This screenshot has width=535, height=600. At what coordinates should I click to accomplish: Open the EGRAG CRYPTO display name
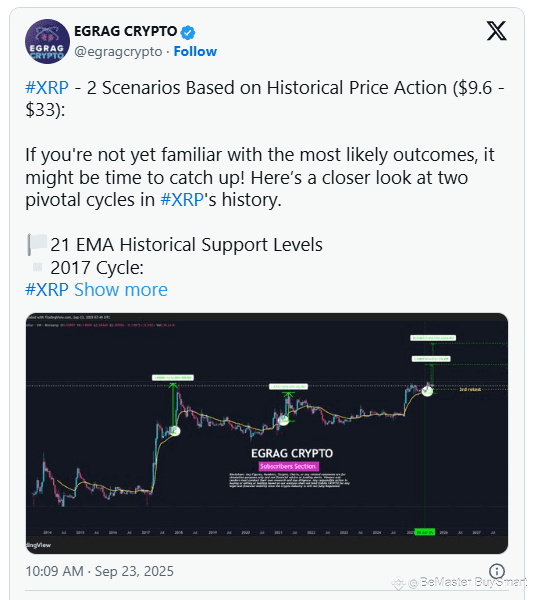coord(126,31)
